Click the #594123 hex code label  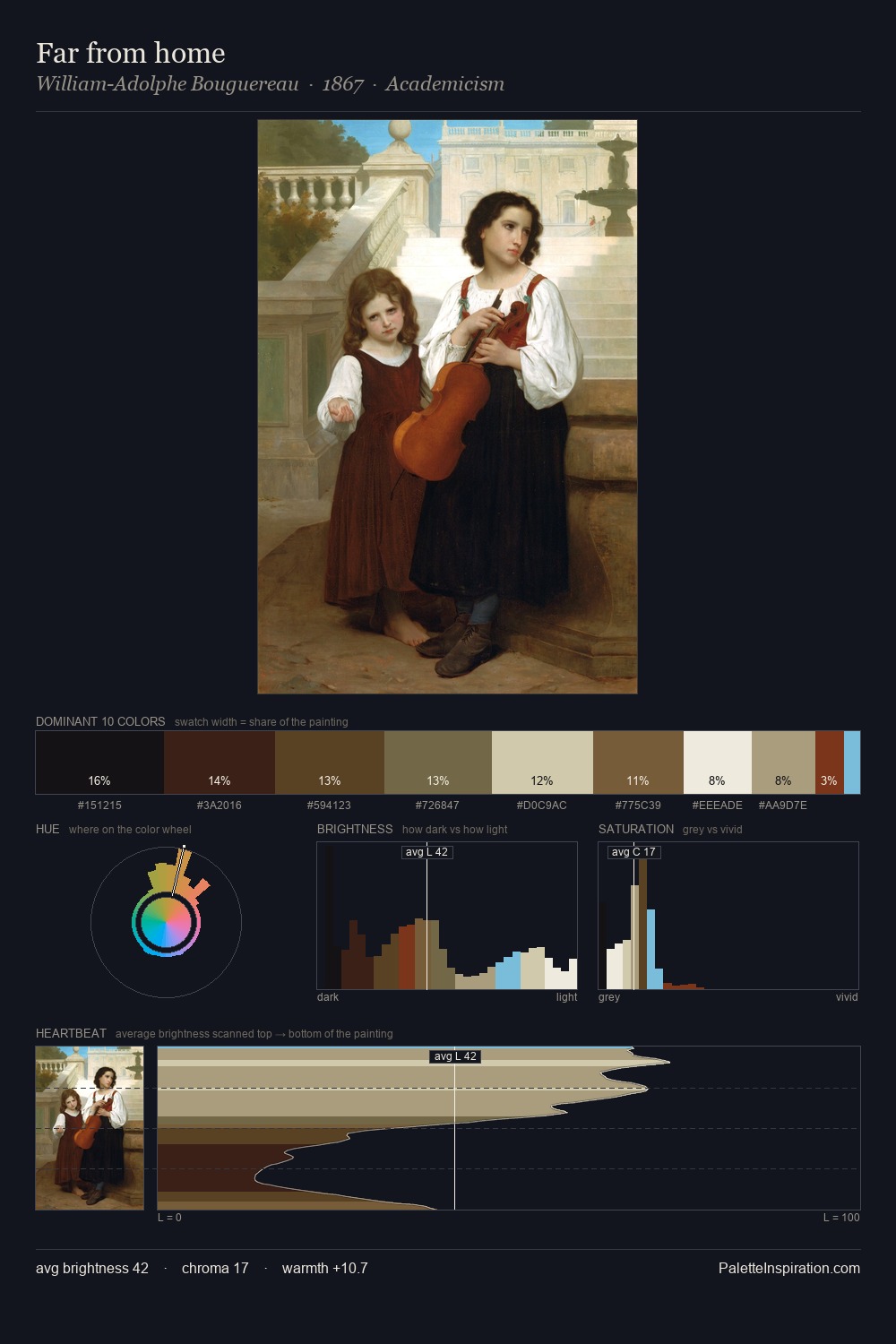point(330,806)
